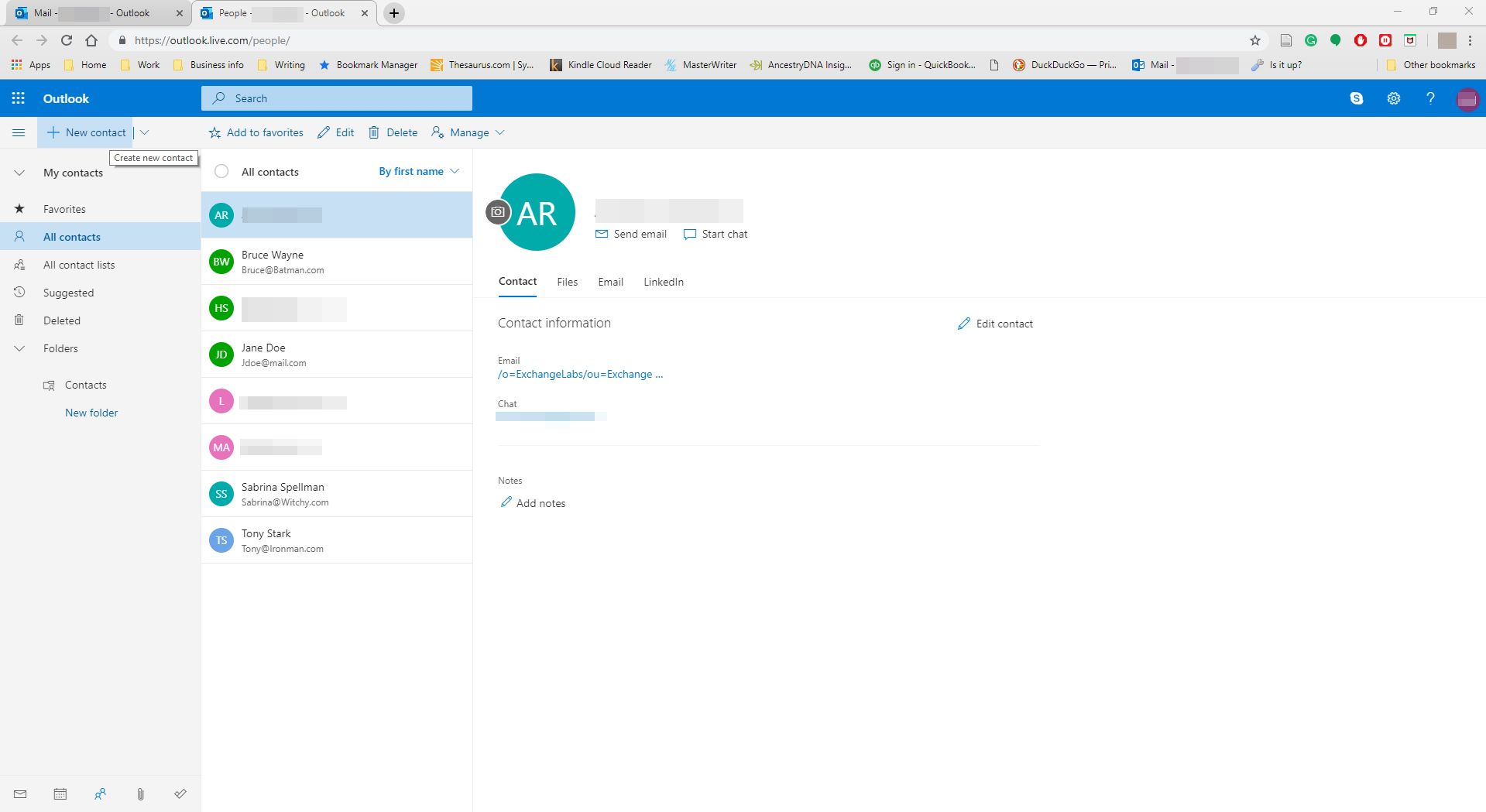1486x812 pixels.
Task: Click Send email for this contact
Action: 630,234
